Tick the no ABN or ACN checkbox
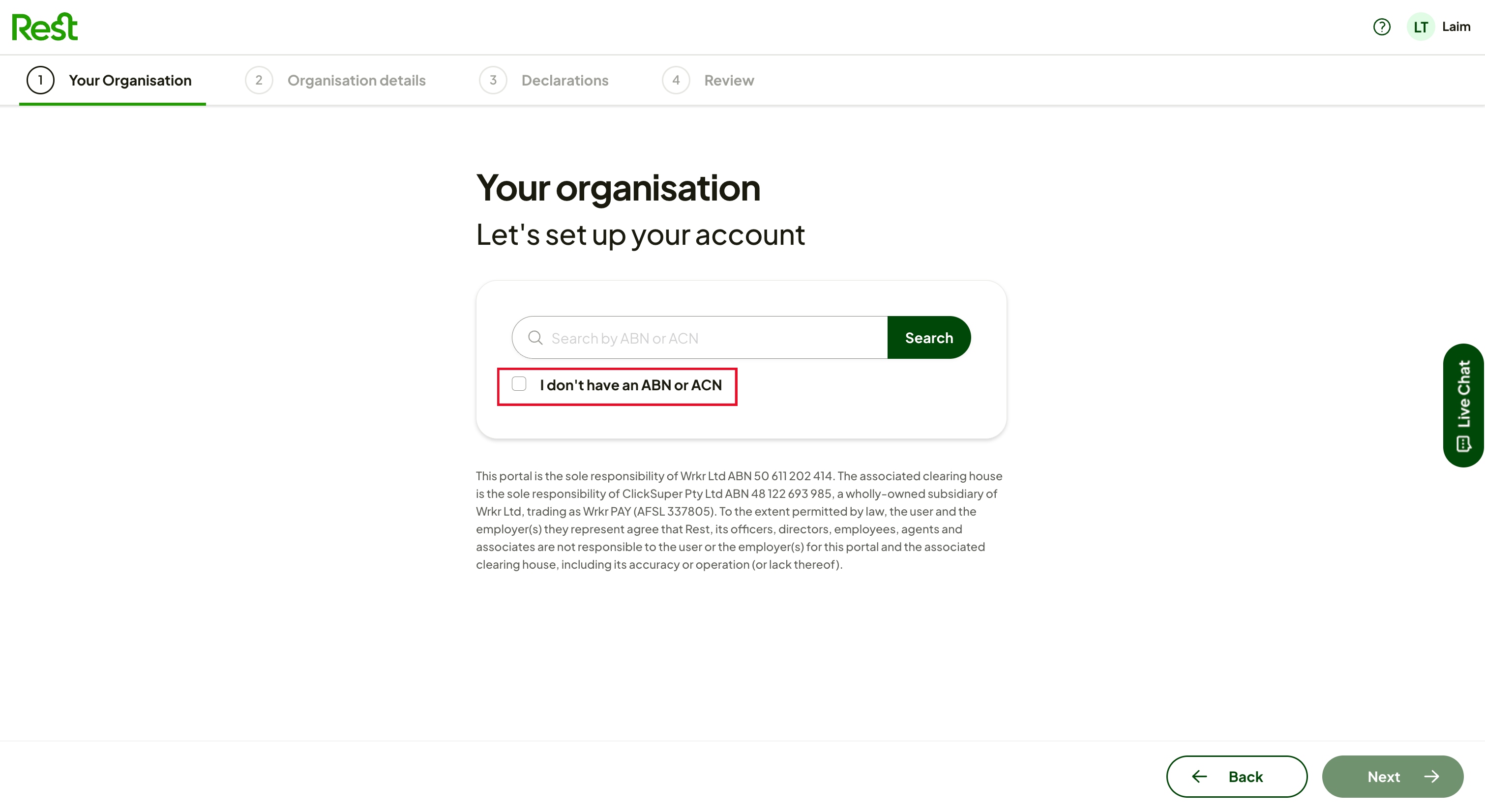 [x=519, y=384]
